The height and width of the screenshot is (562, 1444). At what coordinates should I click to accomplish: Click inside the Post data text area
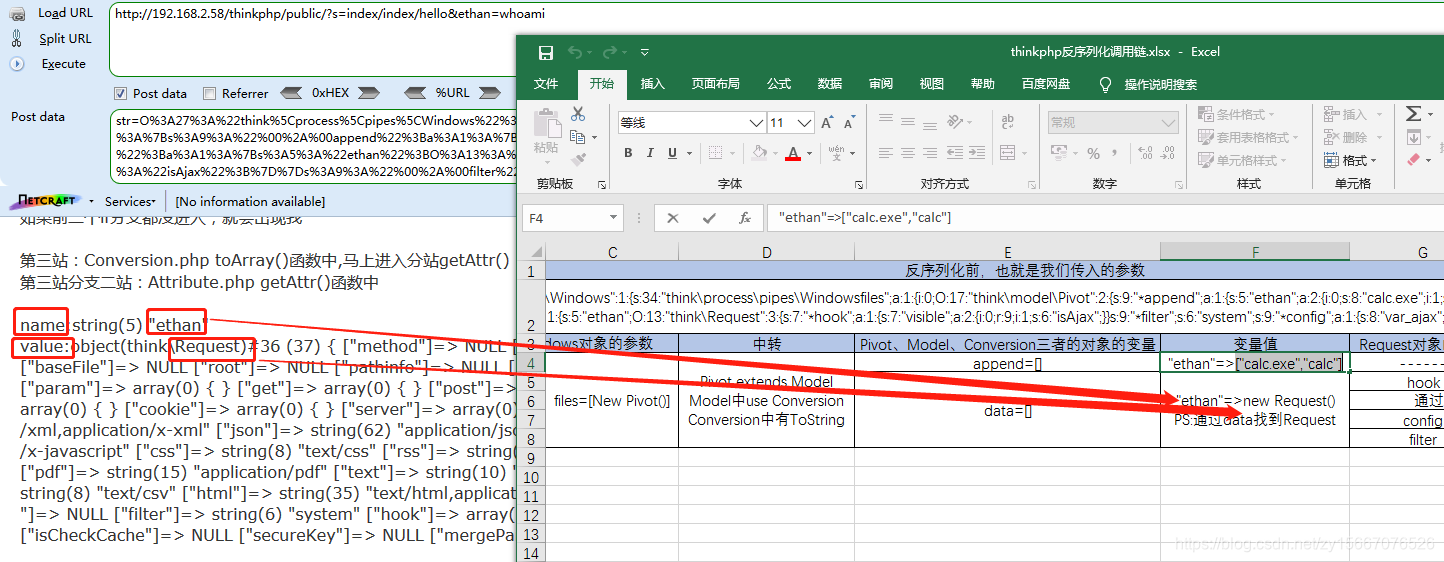[312, 147]
